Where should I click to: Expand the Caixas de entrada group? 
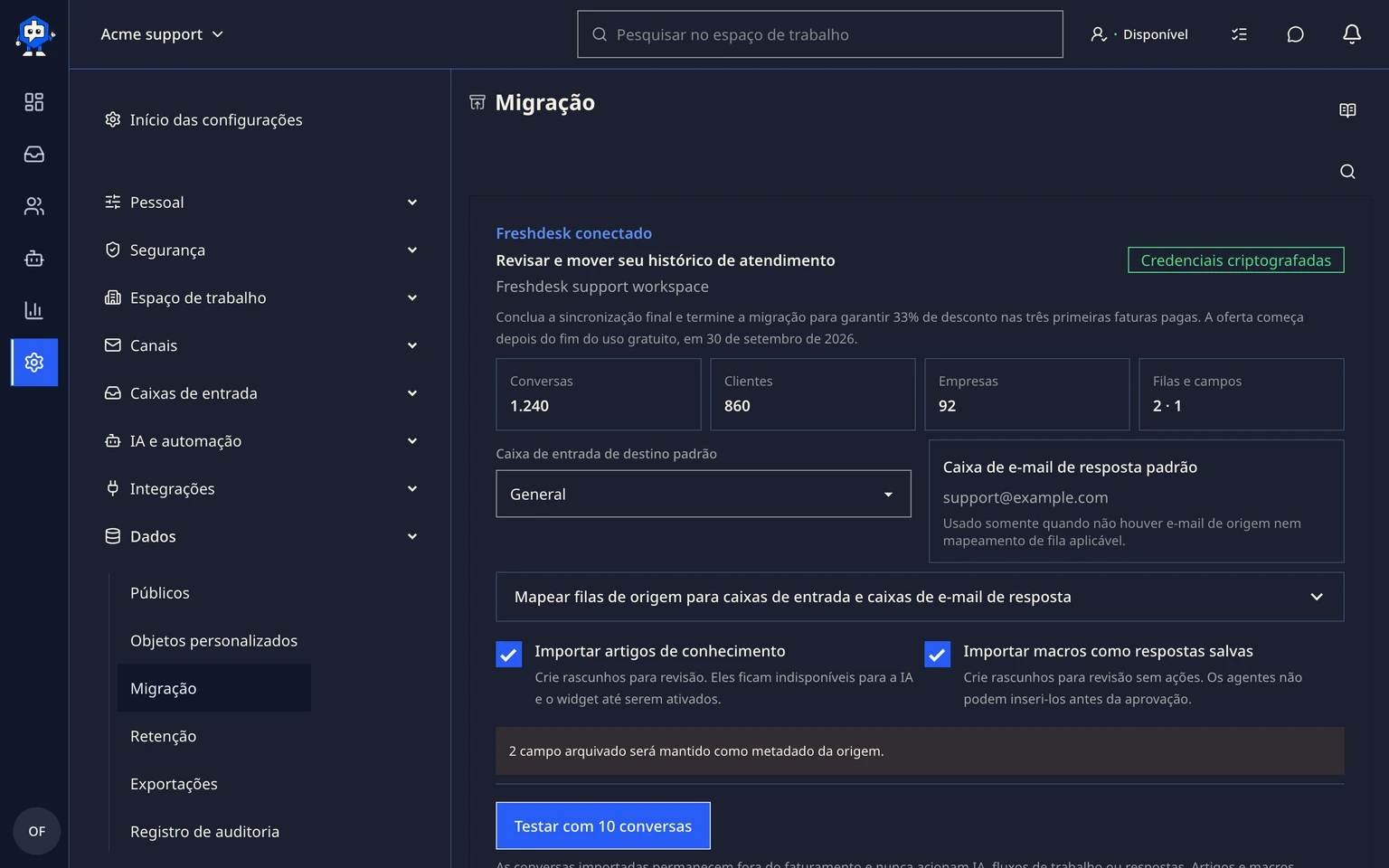[x=261, y=393]
